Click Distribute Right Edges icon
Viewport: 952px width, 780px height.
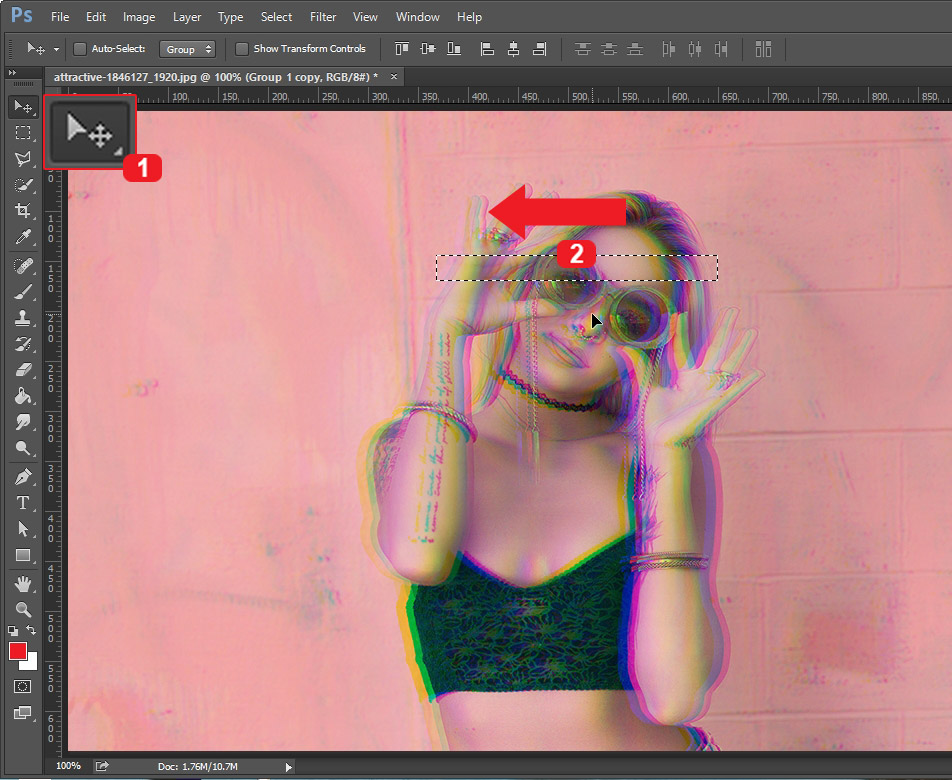point(721,49)
